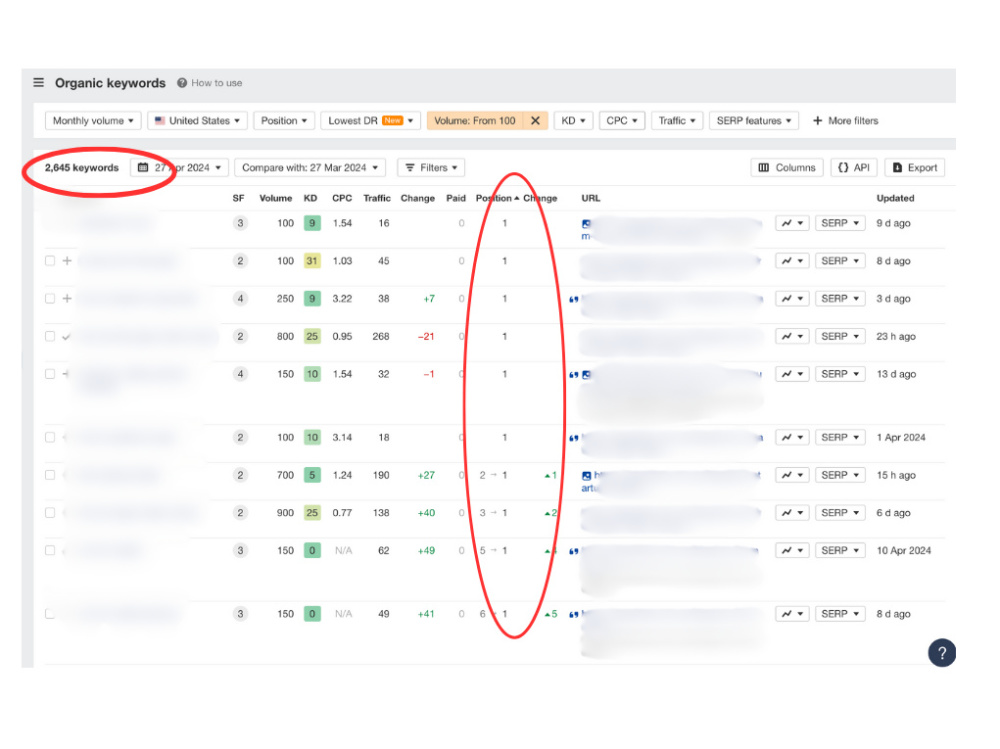Click the KD badge 9 in the volume 250 row
This screenshot has height=749, width=1000.
click(312, 299)
